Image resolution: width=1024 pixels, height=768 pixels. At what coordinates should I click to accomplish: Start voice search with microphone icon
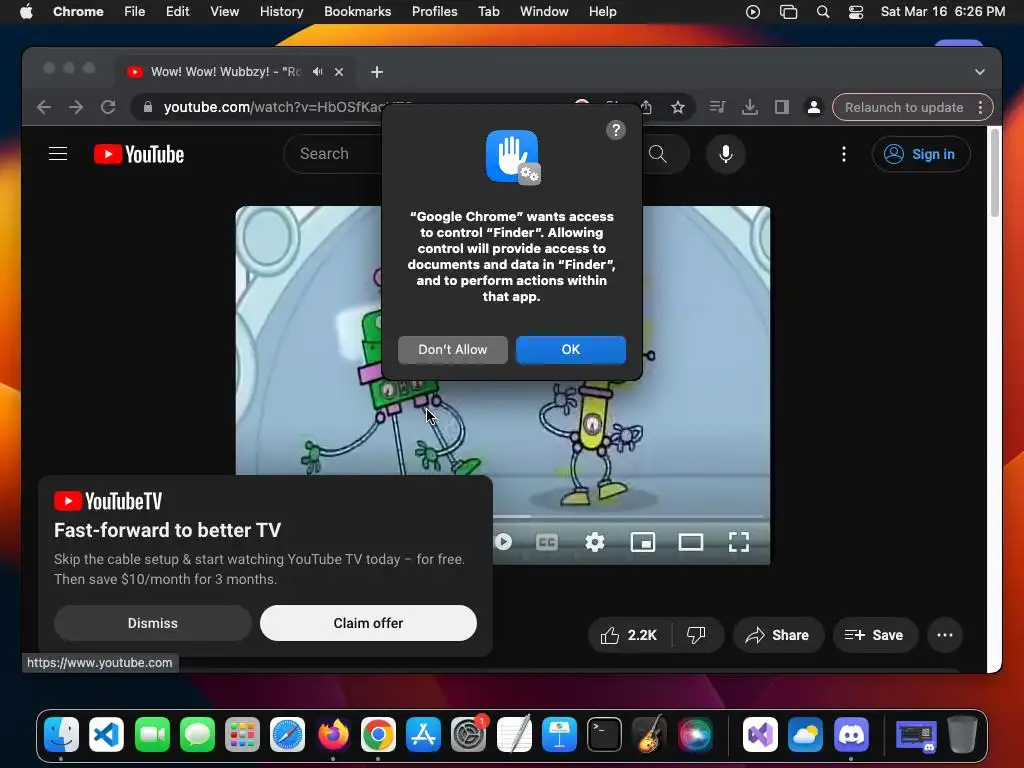click(726, 154)
